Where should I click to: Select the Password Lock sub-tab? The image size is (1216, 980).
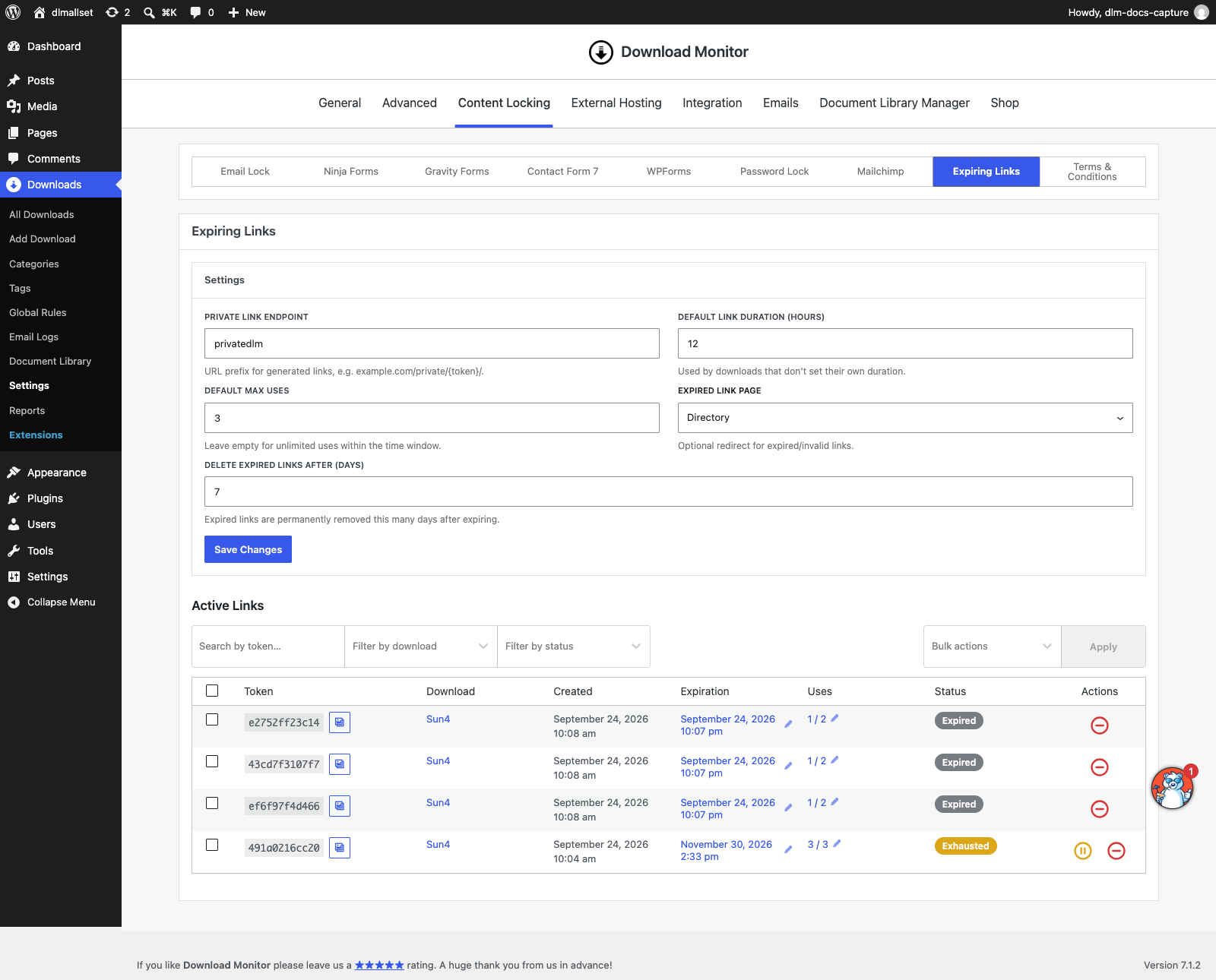pos(774,172)
